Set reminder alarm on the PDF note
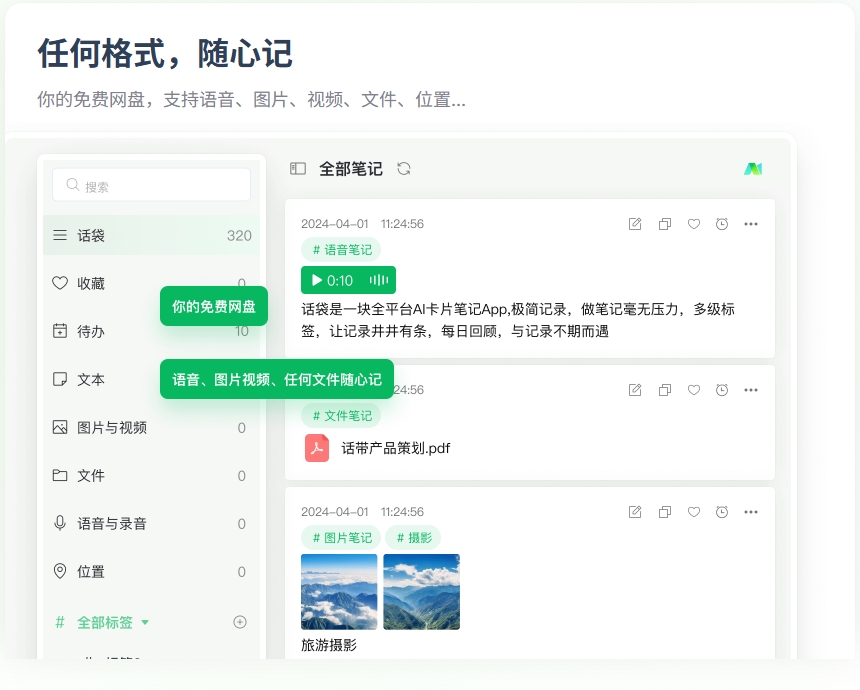Image resolution: width=860 pixels, height=690 pixels. pyautogui.click(x=722, y=390)
